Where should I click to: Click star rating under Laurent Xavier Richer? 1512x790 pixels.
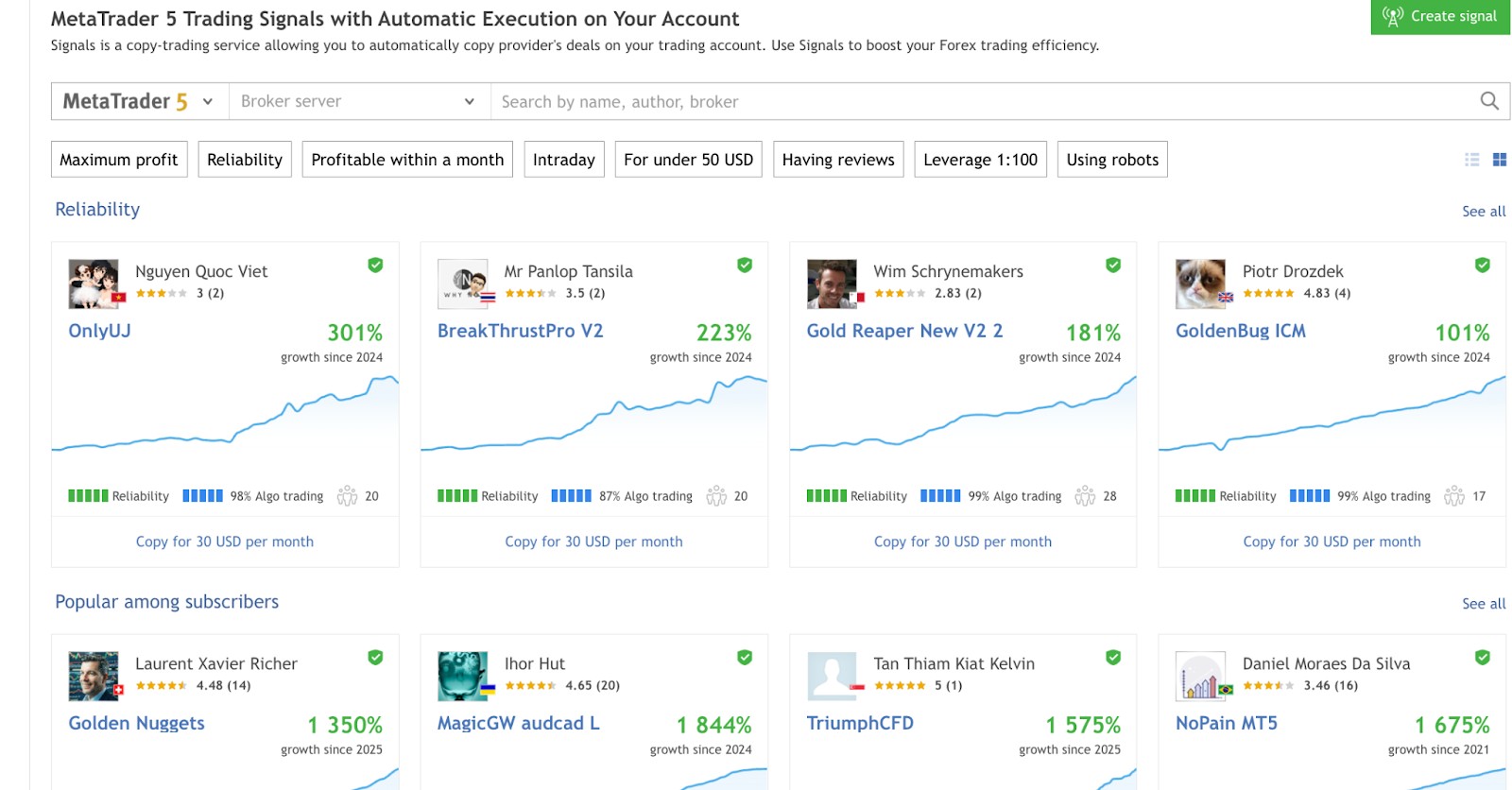[162, 686]
